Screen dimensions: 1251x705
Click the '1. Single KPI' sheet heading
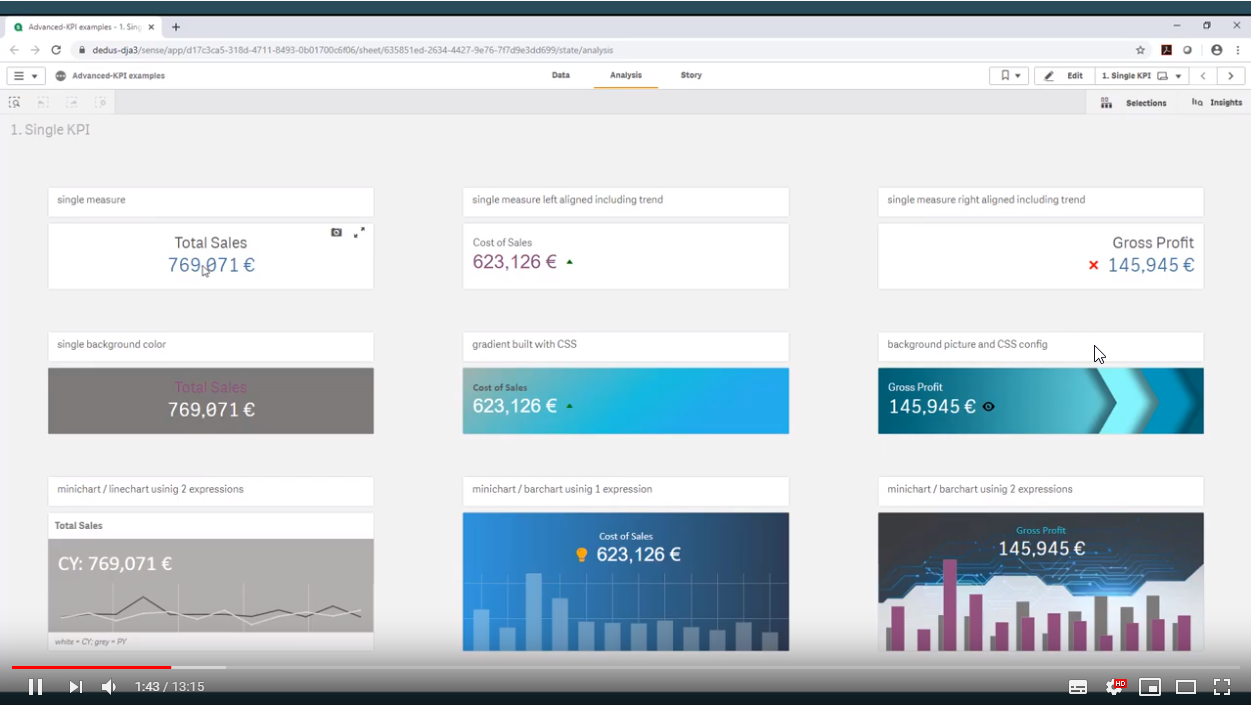(x=50, y=130)
